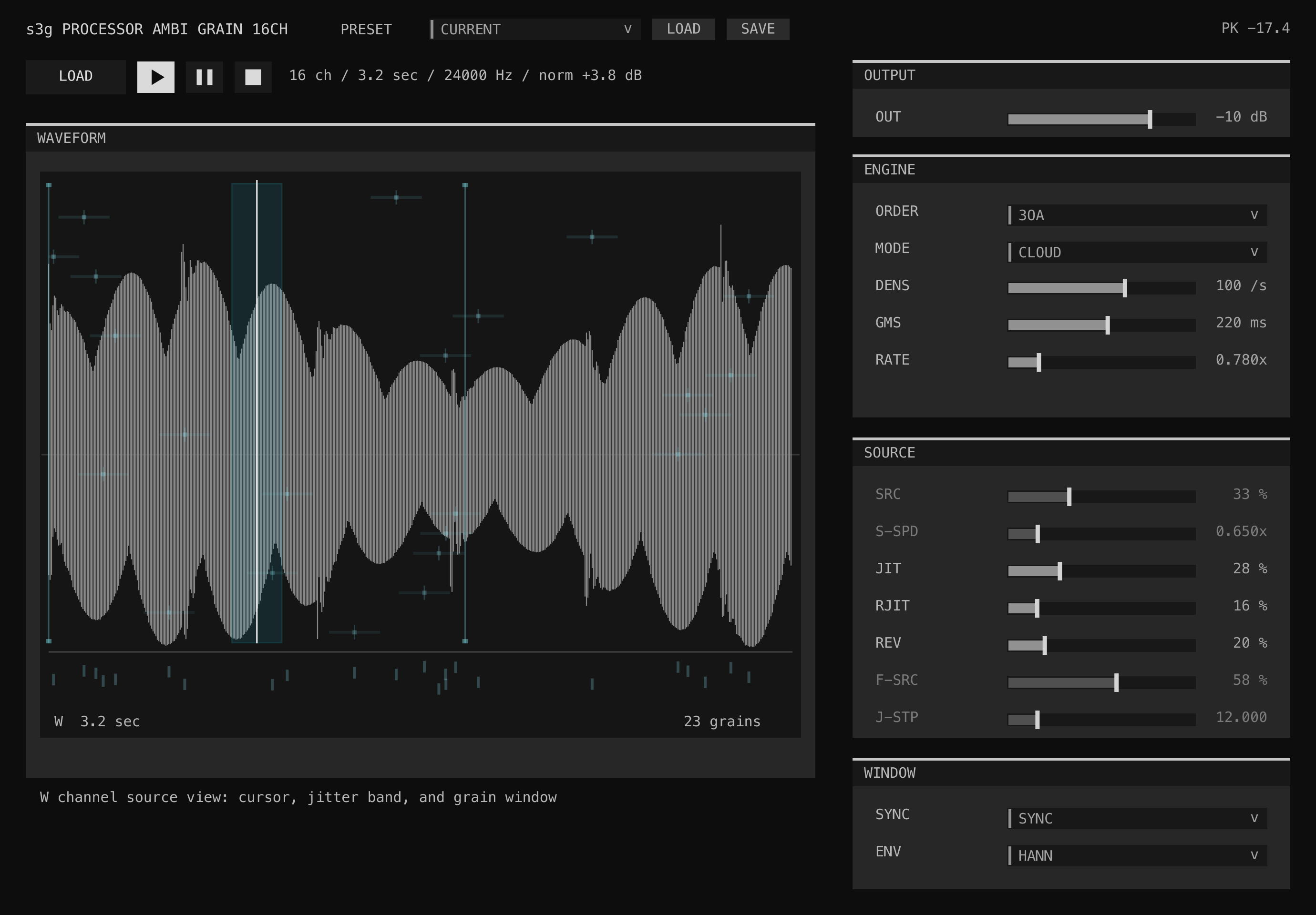The height and width of the screenshot is (915, 1316).
Task: Click the 12.000 J-STP value
Action: coord(1241,717)
